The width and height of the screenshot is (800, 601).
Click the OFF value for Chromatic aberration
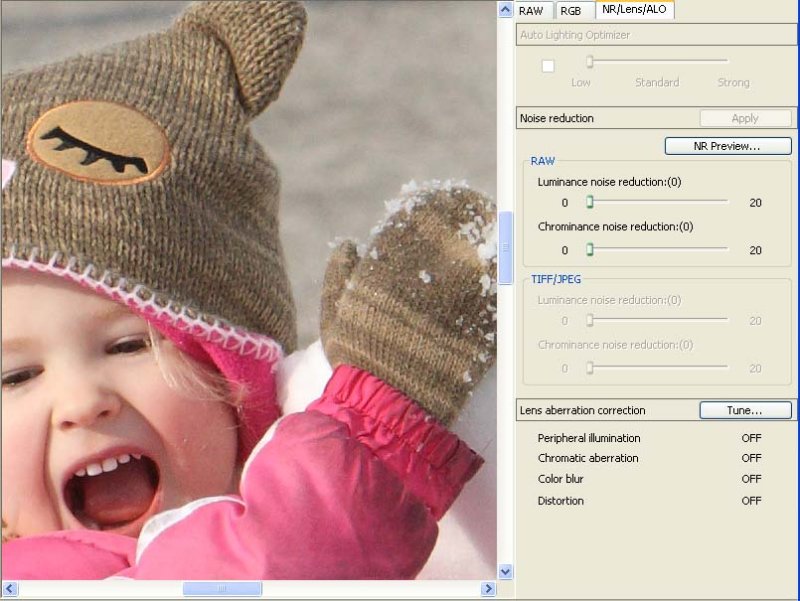point(751,458)
